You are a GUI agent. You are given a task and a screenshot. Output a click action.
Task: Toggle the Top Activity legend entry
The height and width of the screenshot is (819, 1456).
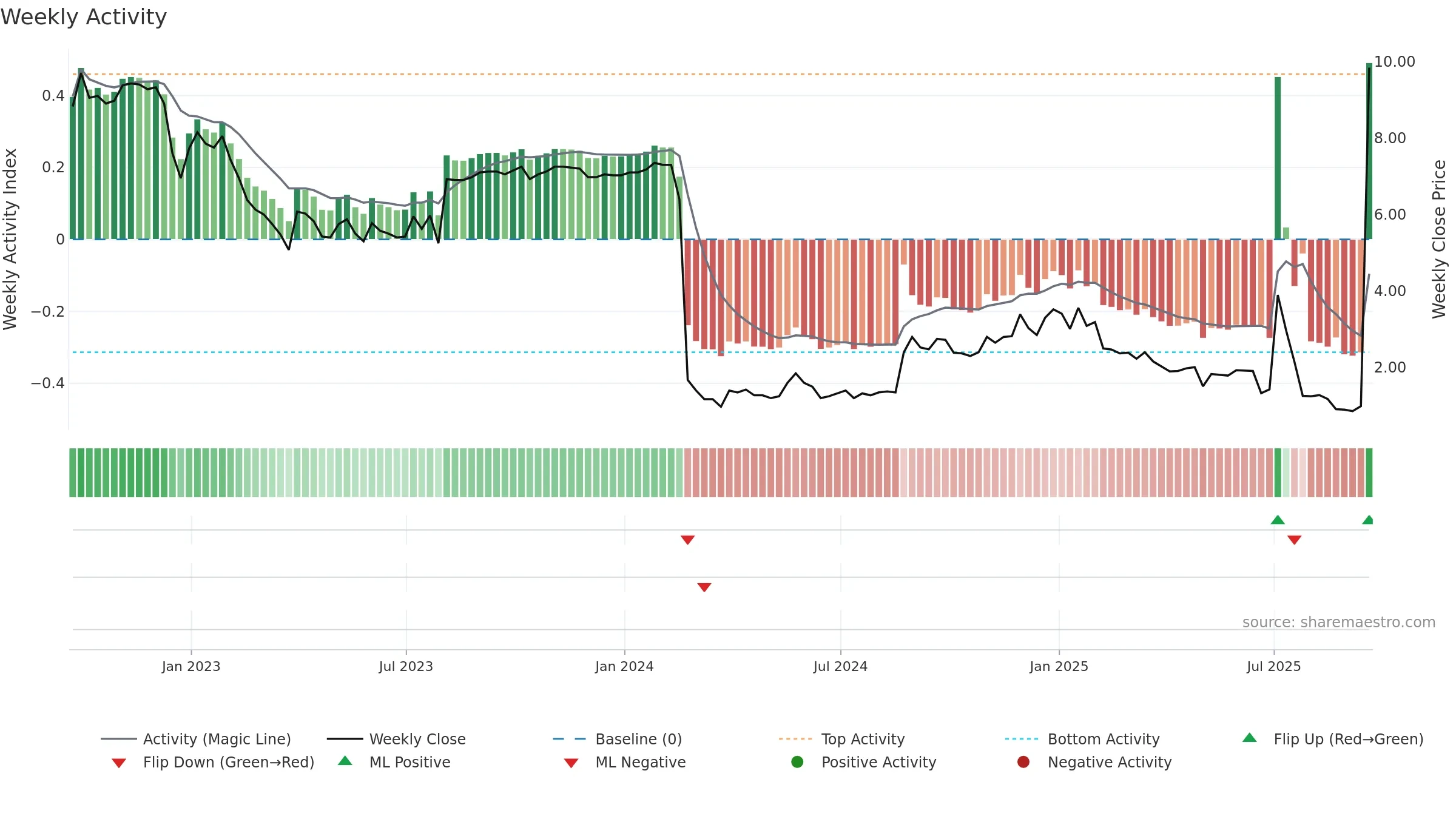(841, 739)
